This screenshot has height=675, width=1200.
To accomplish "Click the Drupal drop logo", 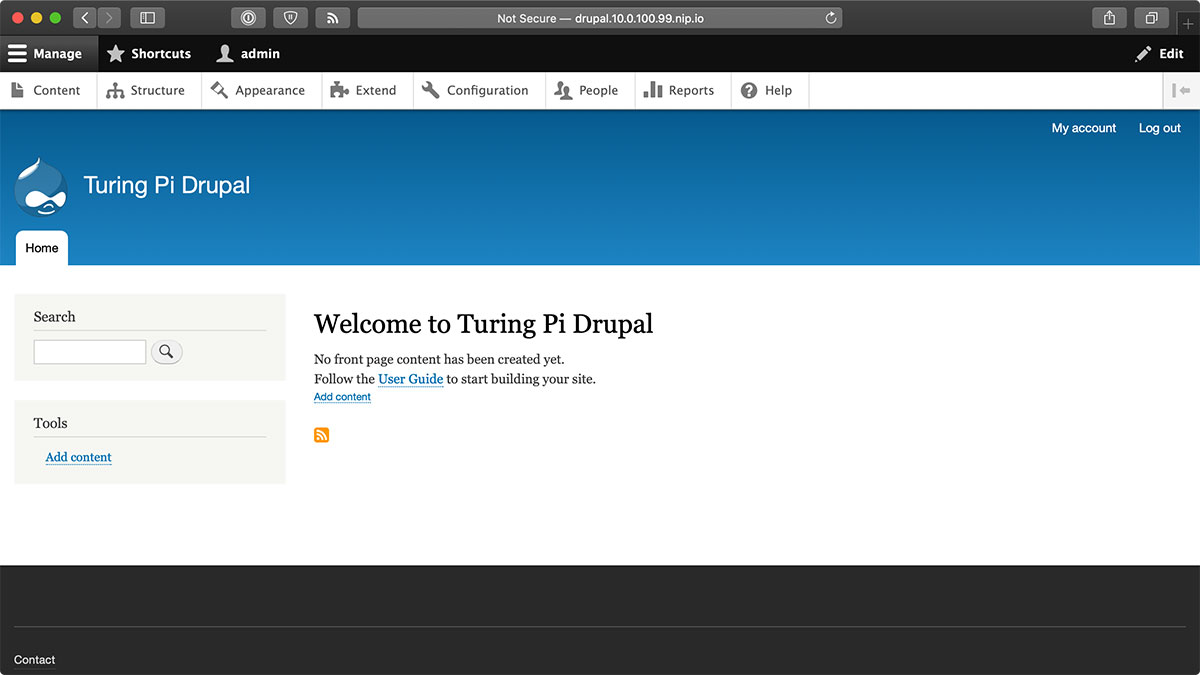I will (41, 186).
